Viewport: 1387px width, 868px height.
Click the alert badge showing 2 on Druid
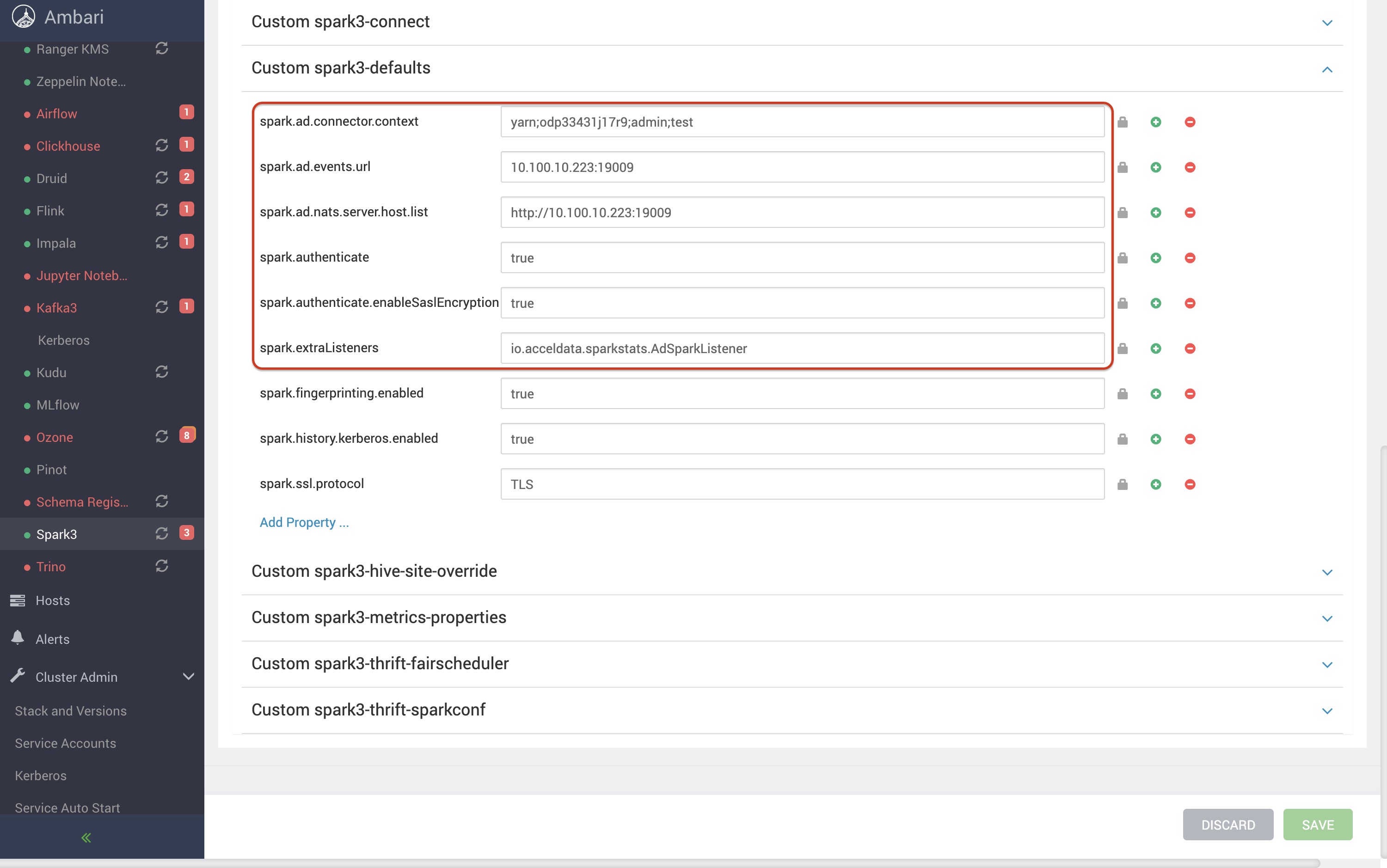(x=187, y=177)
